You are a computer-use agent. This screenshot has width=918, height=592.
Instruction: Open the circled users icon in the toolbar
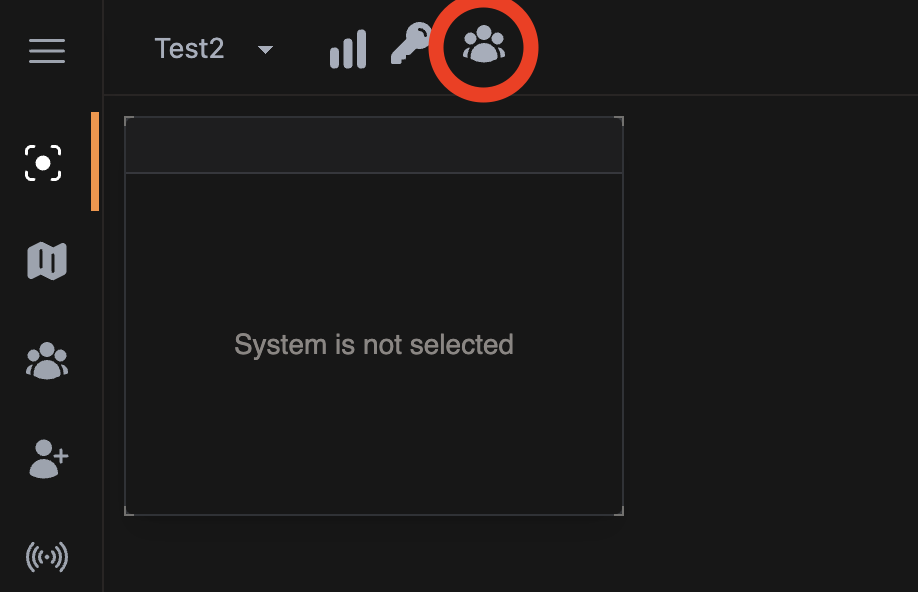[485, 47]
